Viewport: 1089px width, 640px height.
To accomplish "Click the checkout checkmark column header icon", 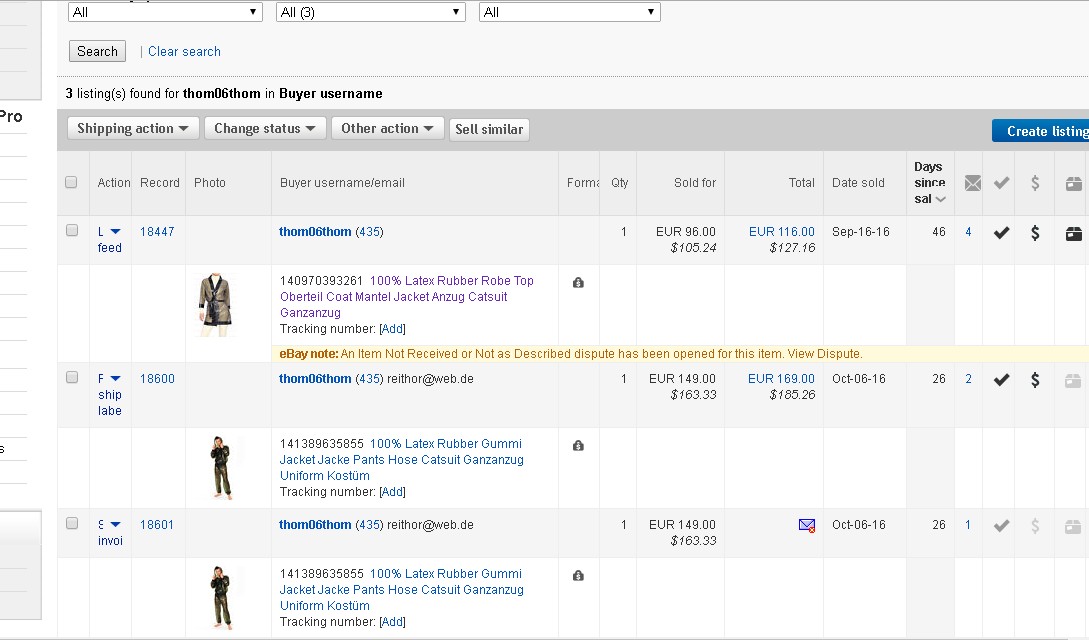I will 1001,183.
